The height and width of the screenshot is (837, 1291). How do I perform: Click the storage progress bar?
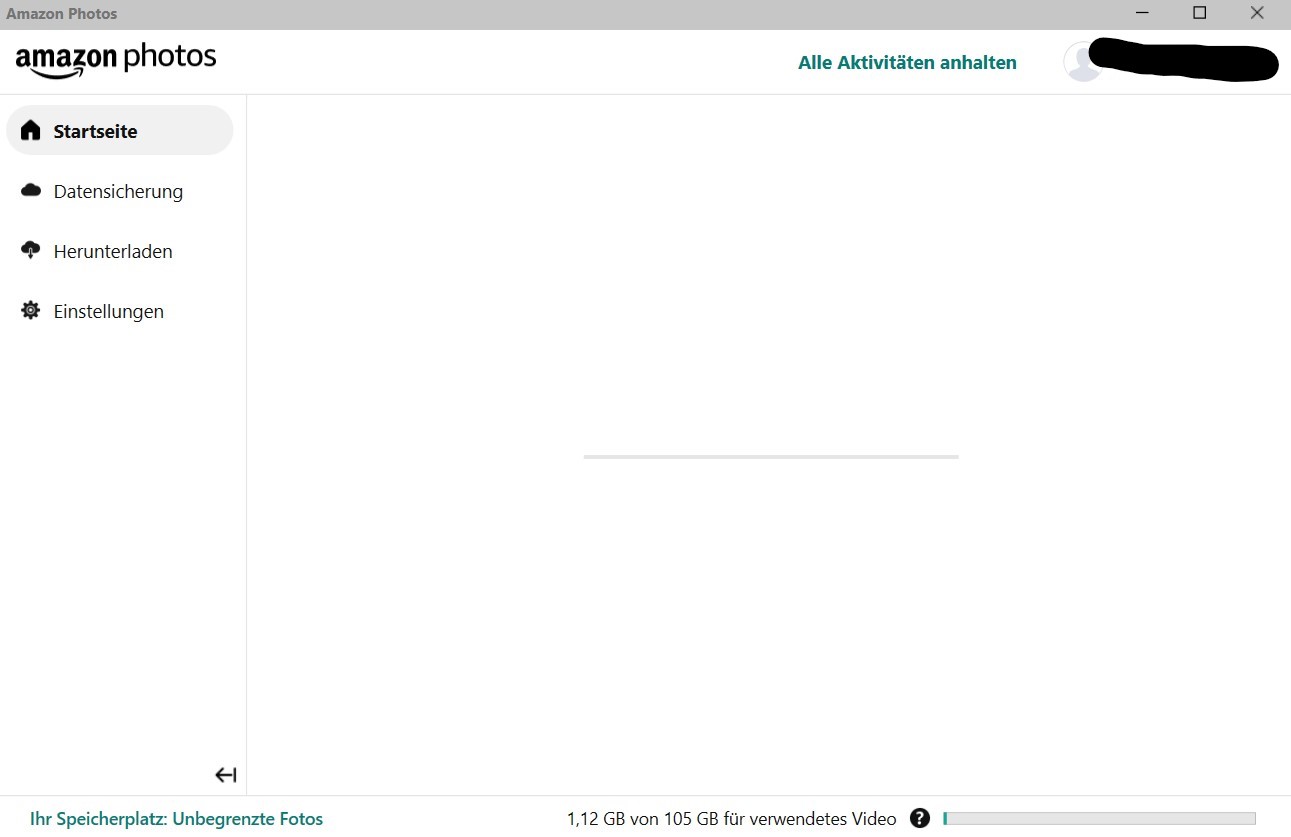click(x=1098, y=817)
